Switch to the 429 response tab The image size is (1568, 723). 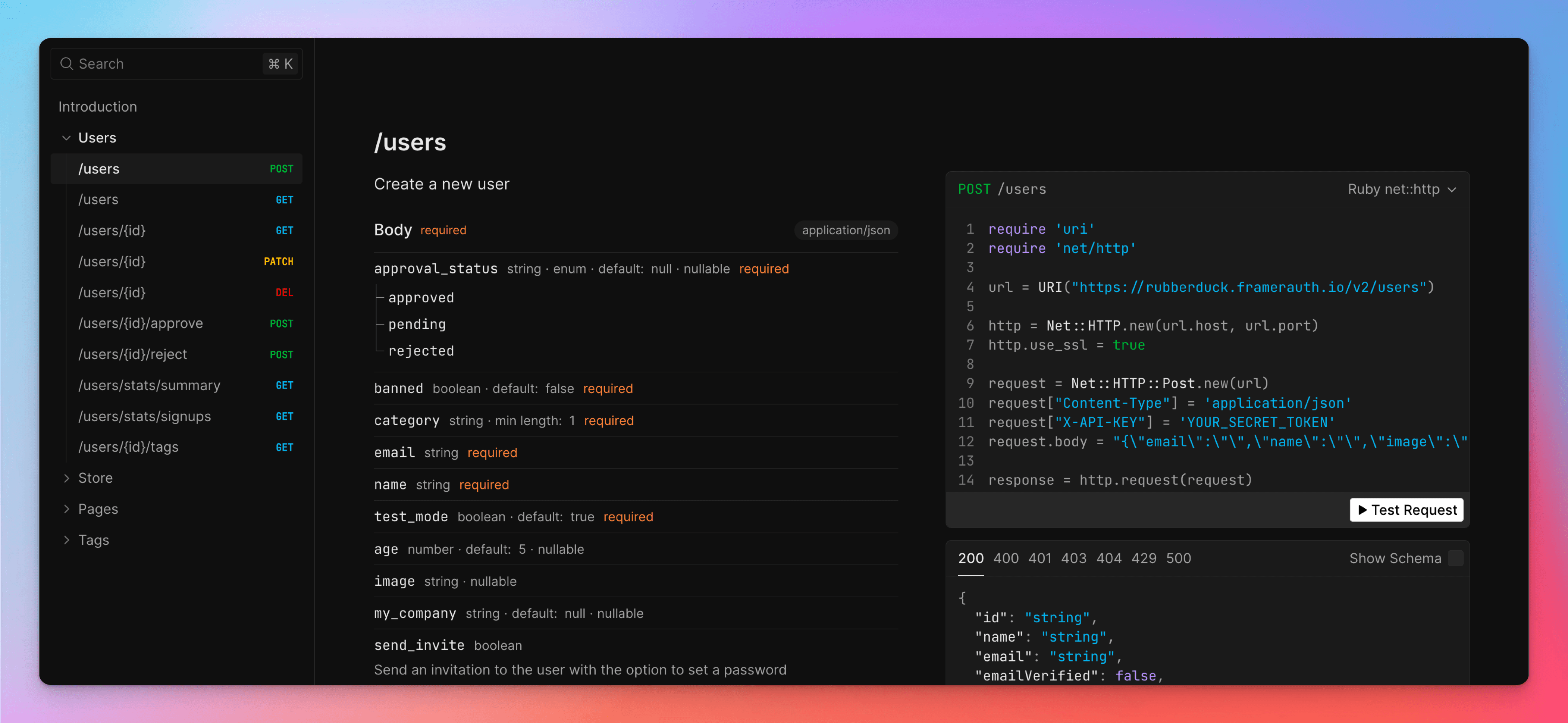(x=1144, y=559)
